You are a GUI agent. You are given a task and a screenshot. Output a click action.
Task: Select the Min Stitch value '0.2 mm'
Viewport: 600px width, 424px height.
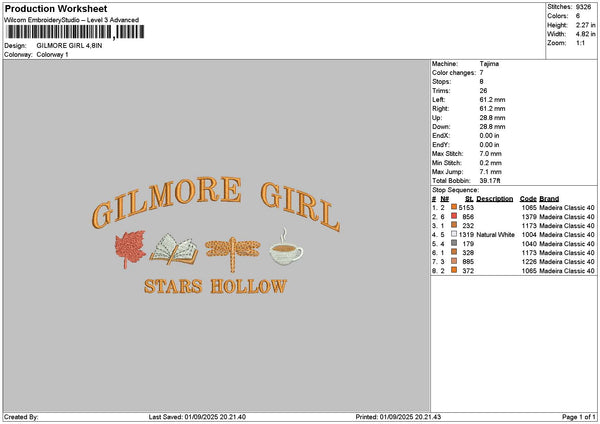[491, 163]
